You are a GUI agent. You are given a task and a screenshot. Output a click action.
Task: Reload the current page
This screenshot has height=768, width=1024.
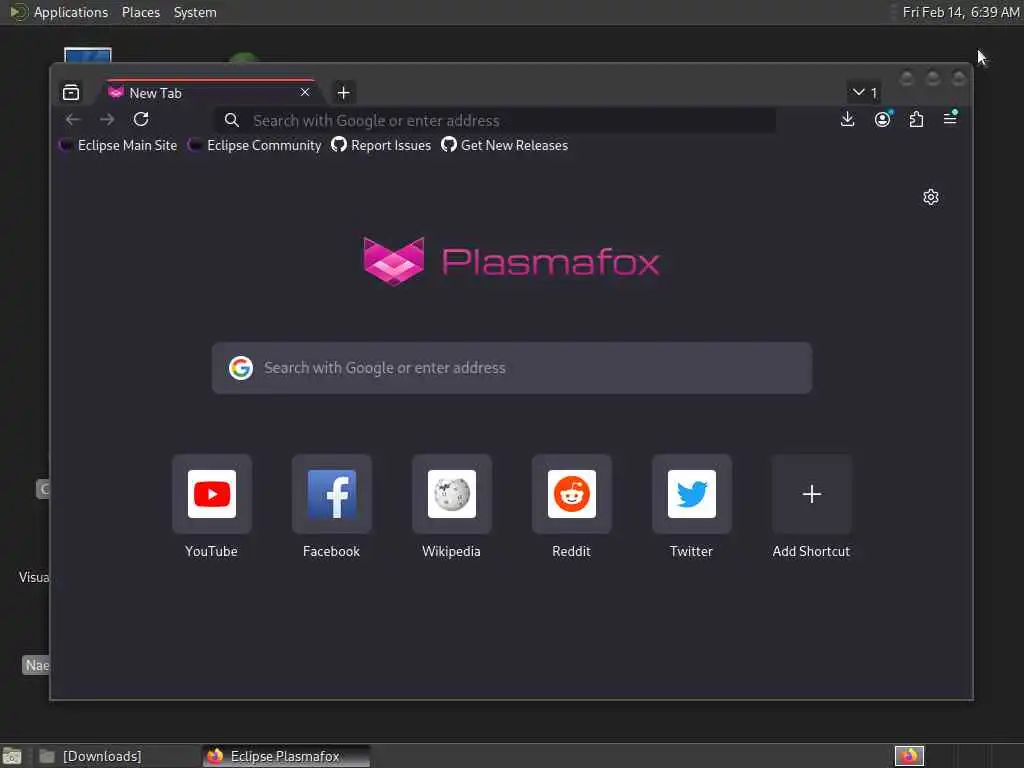coord(141,120)
